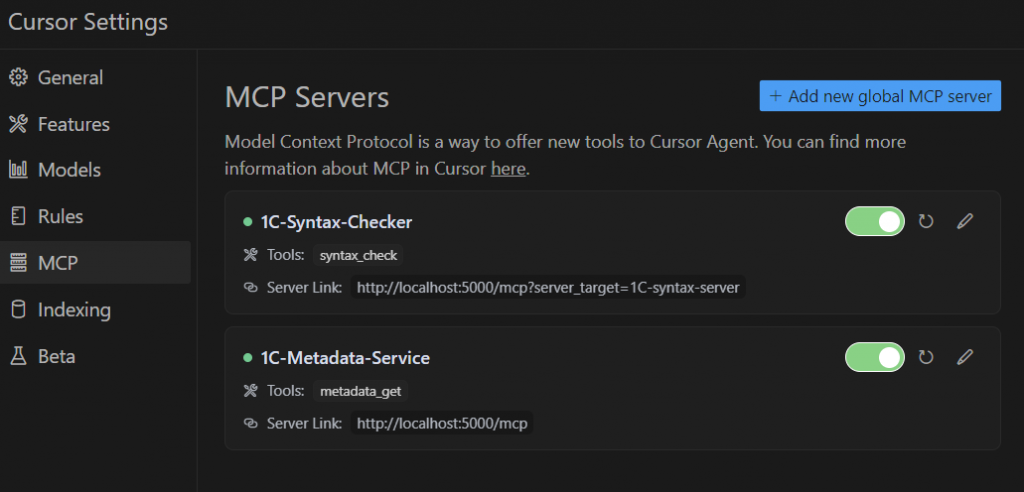
Task: Click the 1C-syntax-server server link URL
Action: point(548,287)
